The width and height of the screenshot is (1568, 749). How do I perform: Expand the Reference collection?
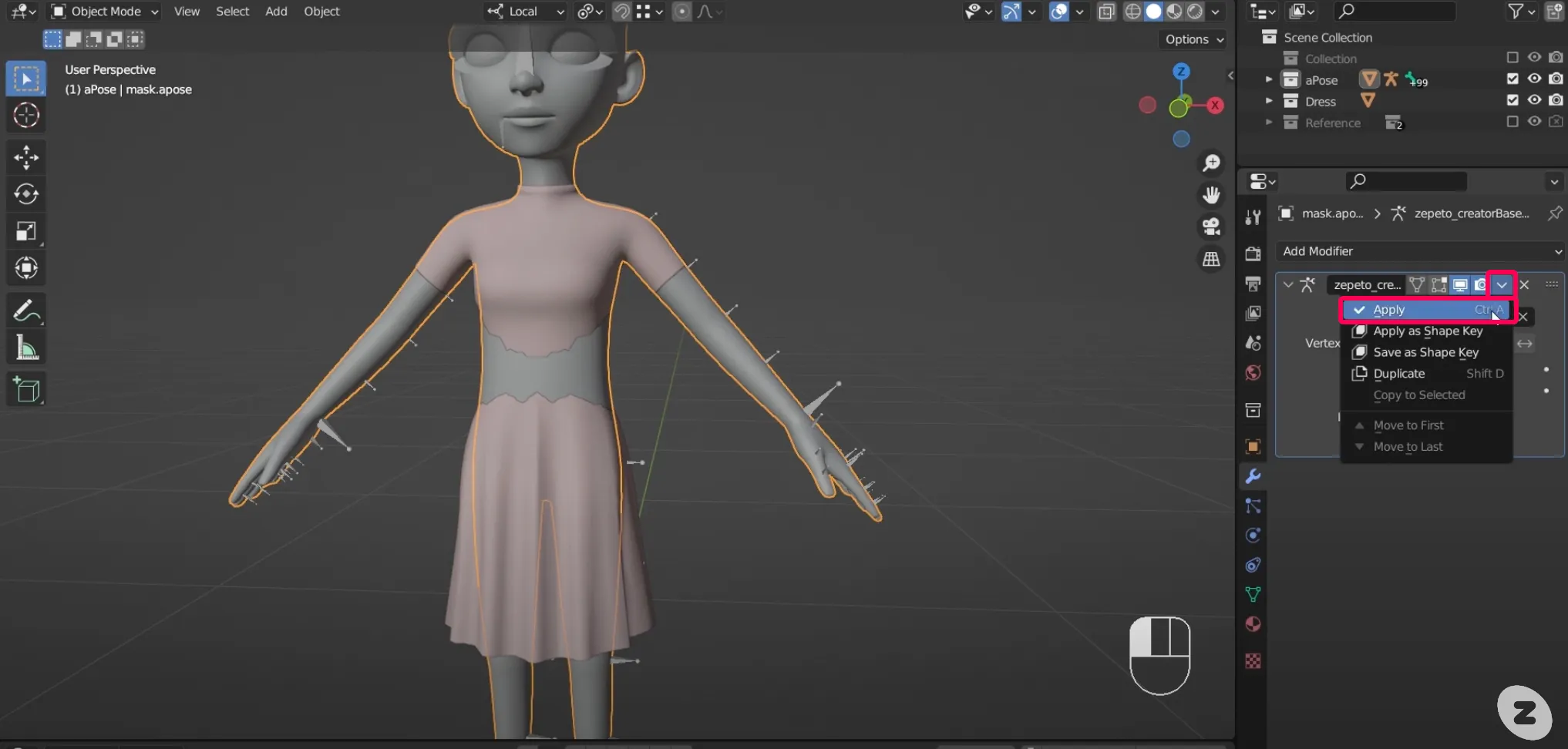click(1269, 123)
